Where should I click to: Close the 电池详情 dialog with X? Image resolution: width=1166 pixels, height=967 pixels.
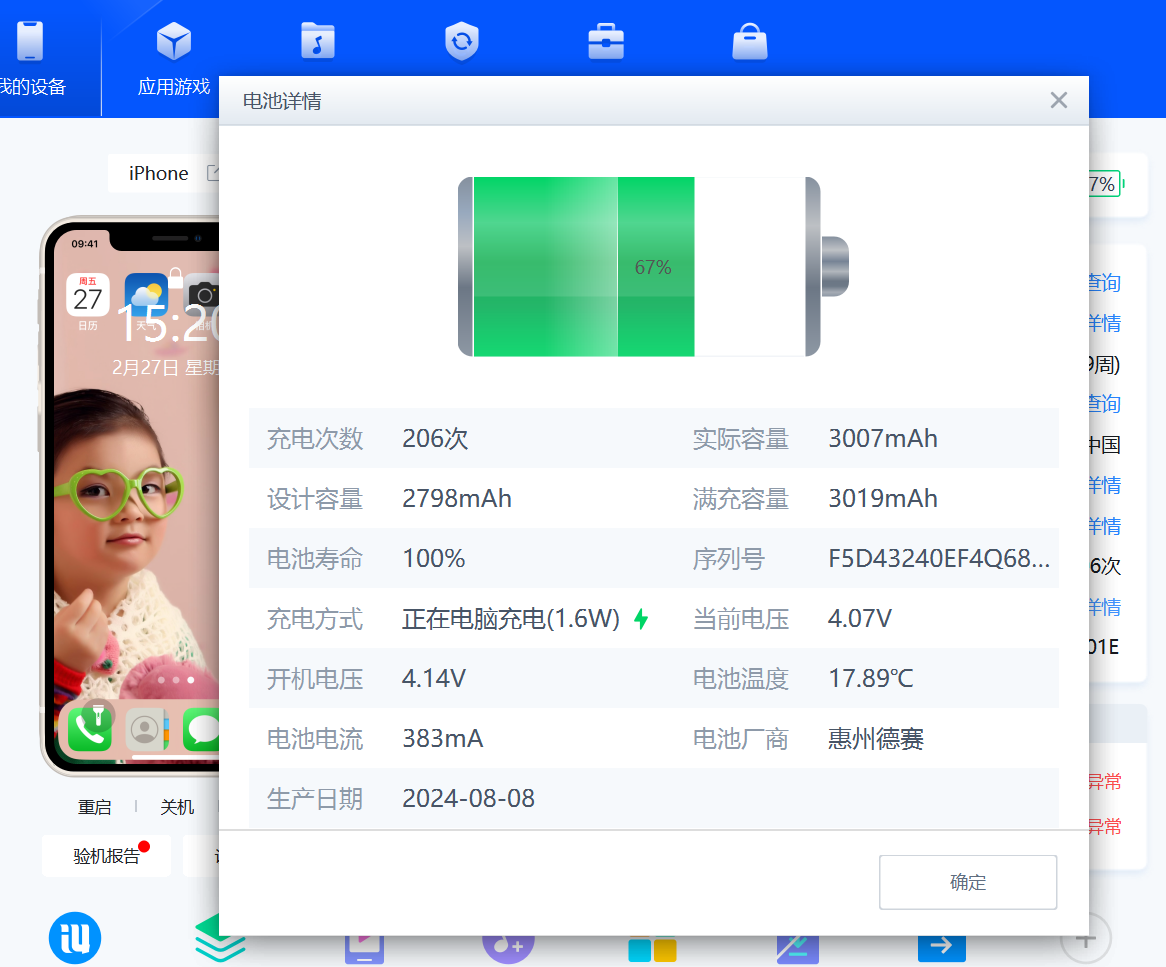(x=1059, y=100)
